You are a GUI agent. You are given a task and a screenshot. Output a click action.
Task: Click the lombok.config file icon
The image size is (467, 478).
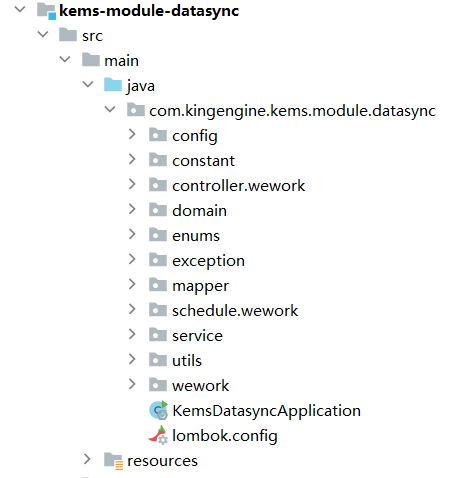[x=158, y=435]
